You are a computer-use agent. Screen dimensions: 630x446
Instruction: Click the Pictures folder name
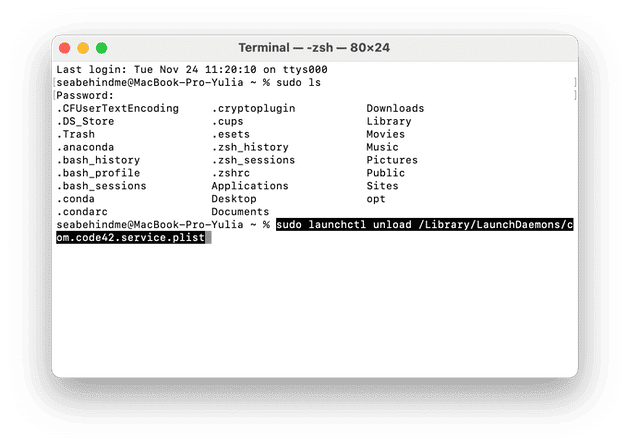pyautogui.click(x=392, y=160)
